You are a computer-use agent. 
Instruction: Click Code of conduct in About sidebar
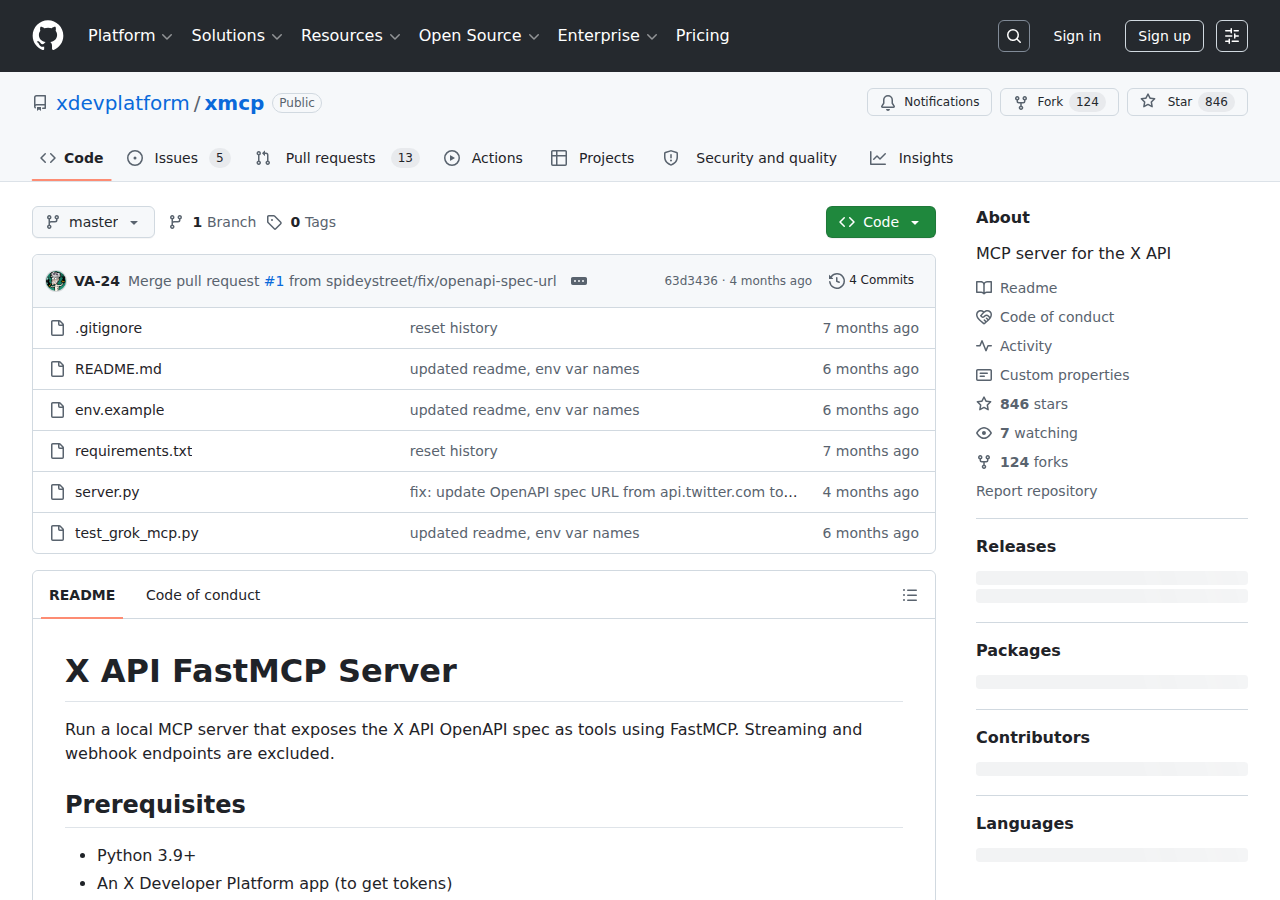1045,317
